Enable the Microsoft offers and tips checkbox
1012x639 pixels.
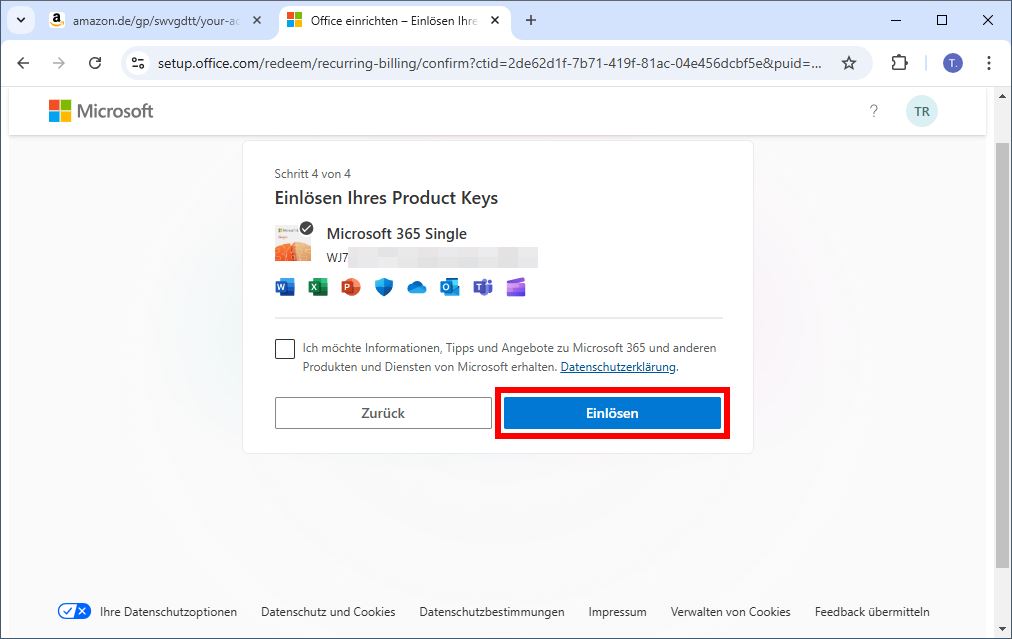click(284, 348)
